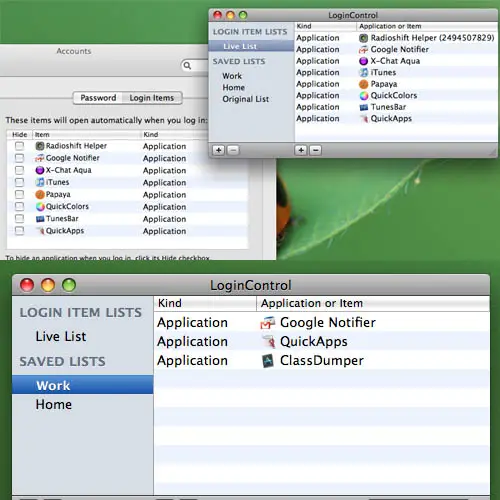Click Radioshift Helper icon in Accounts list

[40, 146]
